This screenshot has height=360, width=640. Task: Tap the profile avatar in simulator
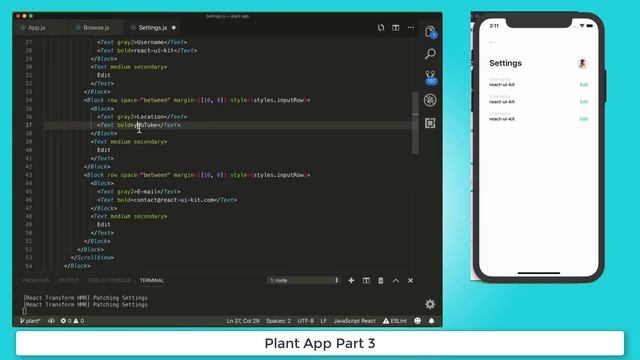pyautogui.click(x=582, y=63)
